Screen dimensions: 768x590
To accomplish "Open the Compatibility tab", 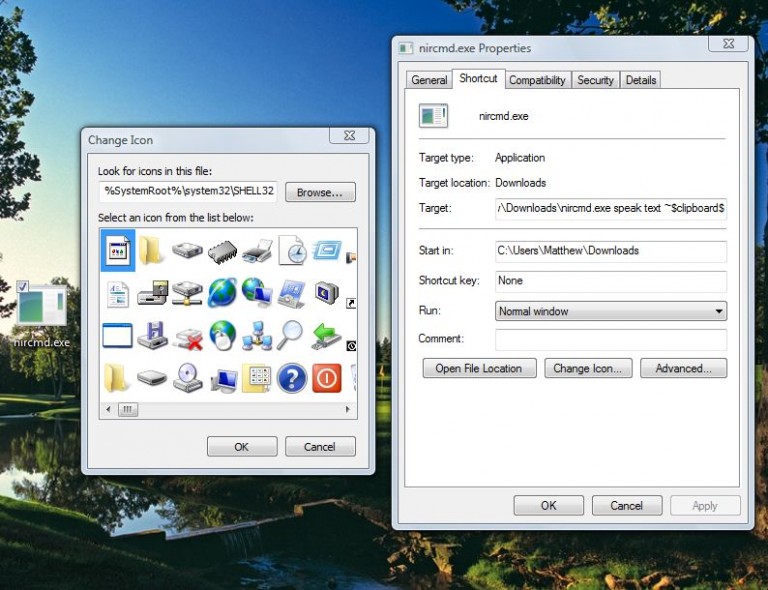I will (537, 80).
